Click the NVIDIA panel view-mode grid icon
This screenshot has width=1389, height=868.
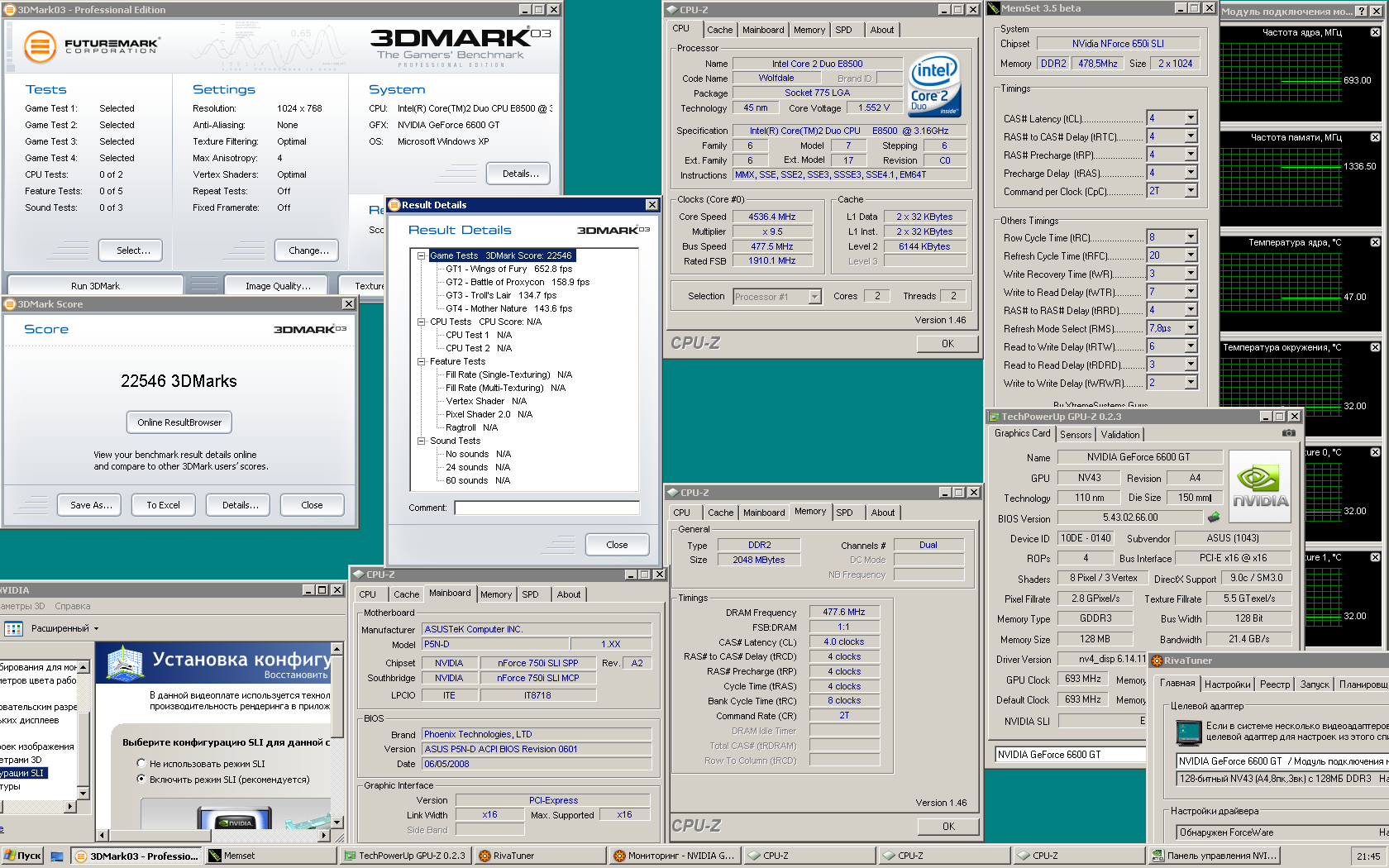point(13,628)
